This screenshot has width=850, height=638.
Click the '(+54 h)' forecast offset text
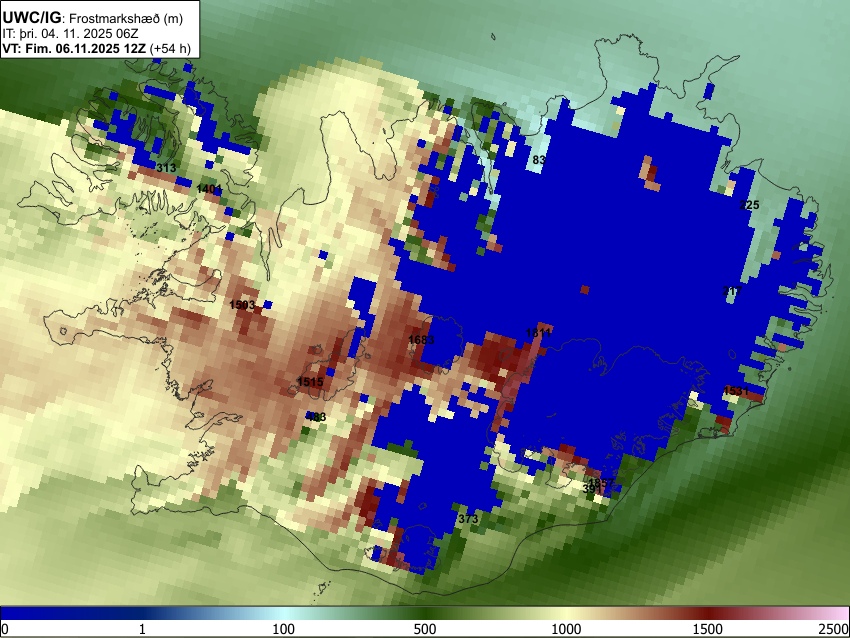click(170, 48)
